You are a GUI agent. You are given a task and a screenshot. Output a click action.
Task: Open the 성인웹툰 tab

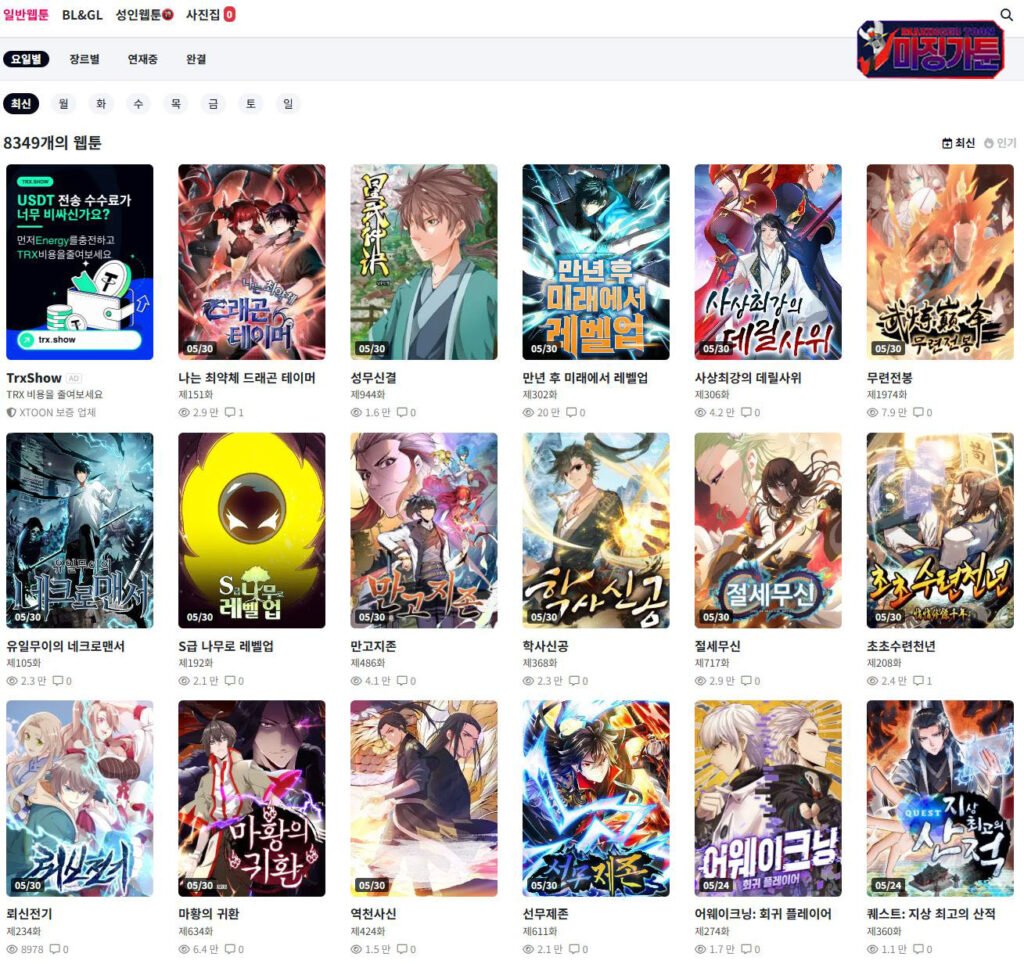[144, 14]
